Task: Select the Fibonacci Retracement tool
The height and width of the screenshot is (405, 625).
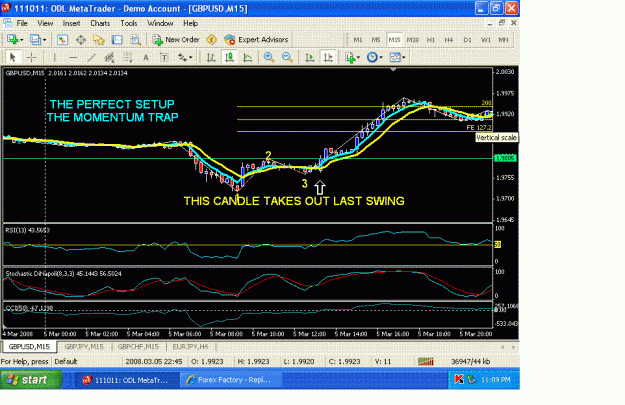Action: (x=128, y=57)
